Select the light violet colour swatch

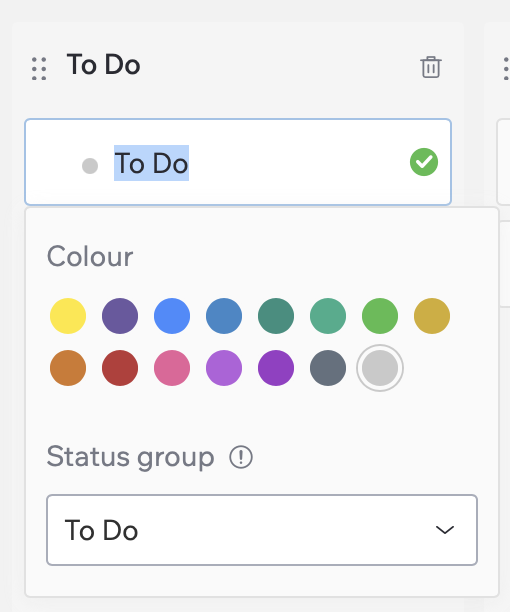[224, 368]
